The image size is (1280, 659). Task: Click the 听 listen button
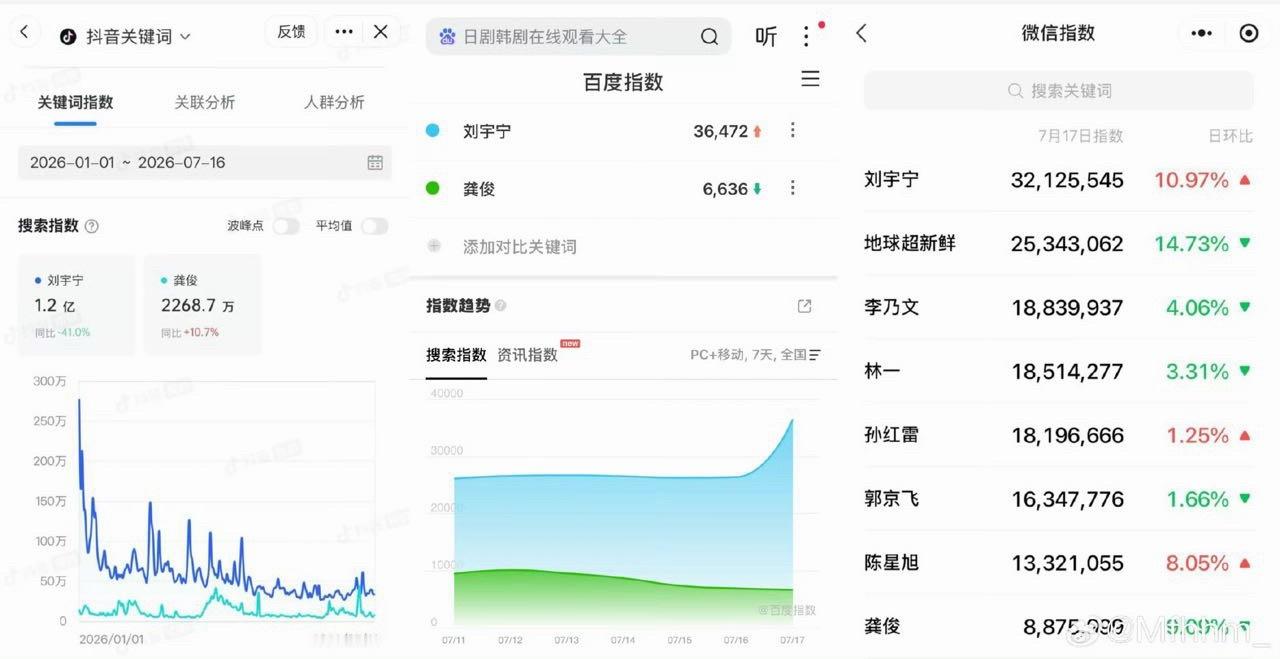[x=766, y=37]
